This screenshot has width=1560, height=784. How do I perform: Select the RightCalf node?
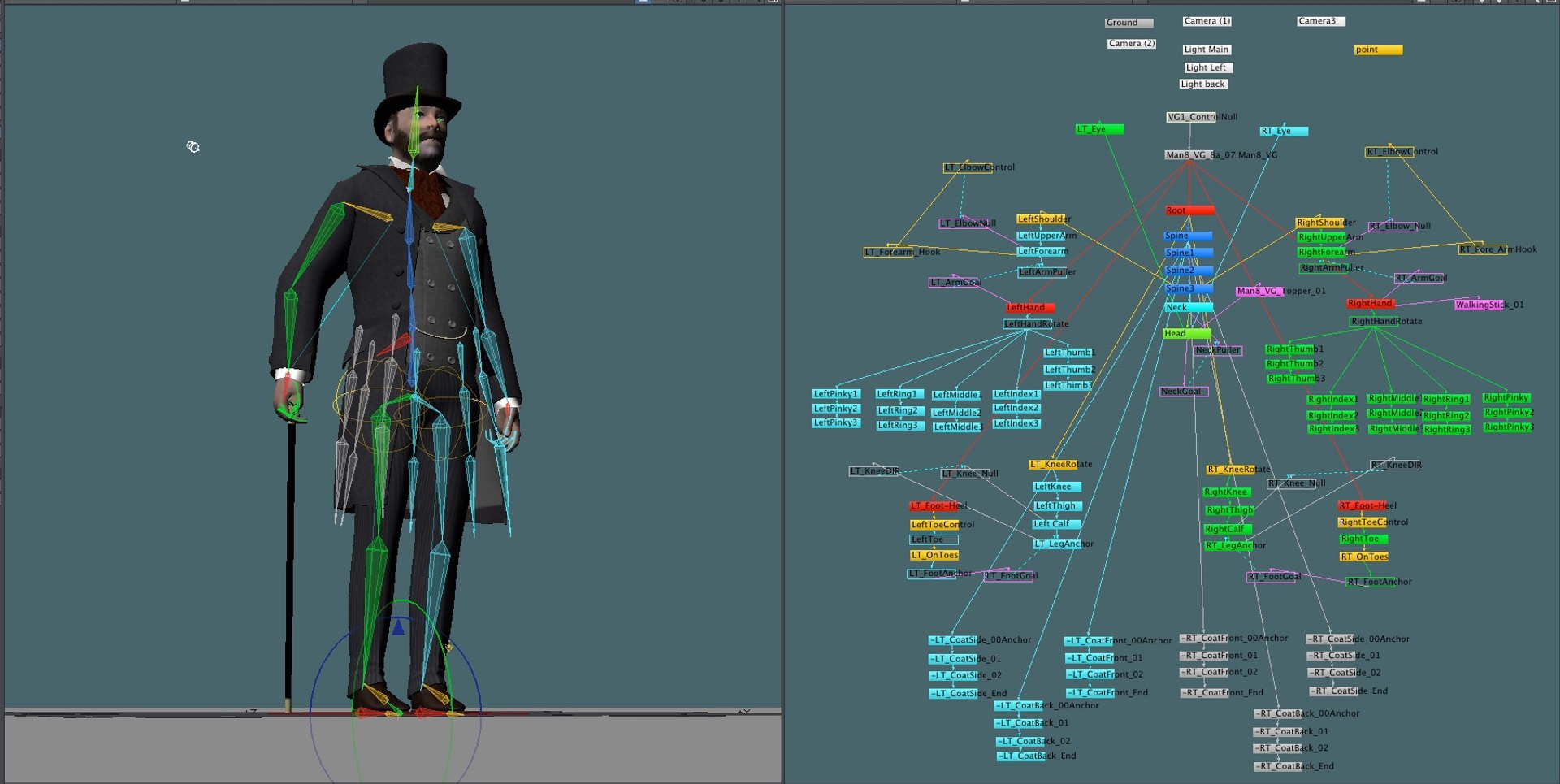pyautogui.click(x=1228, y=529)
